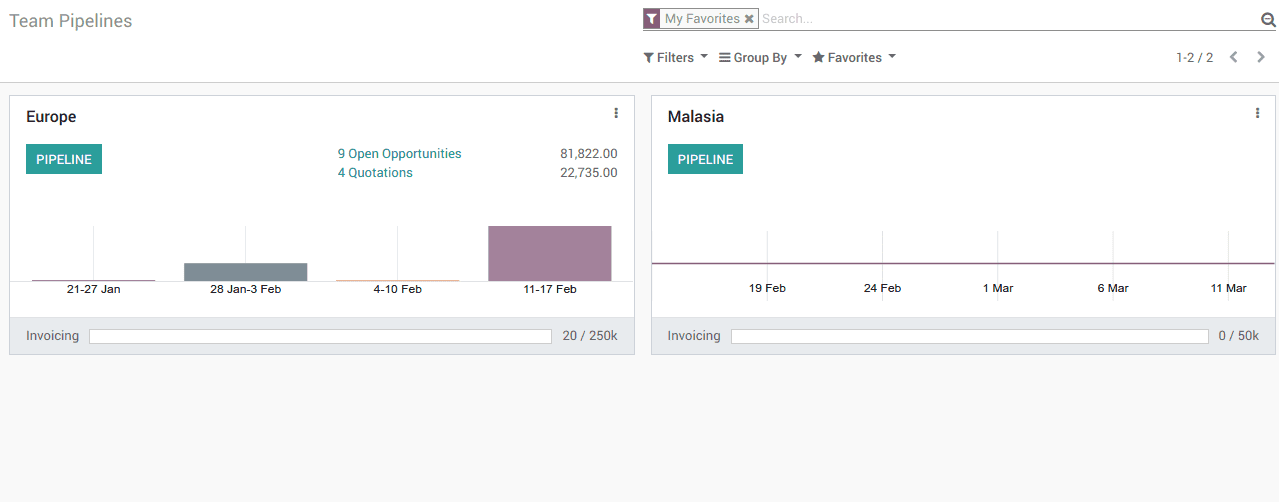This screenshot has height=502, width=1279.
Task: Open the 9 Open Opportunities link
Action: click(x=400, y=154)
